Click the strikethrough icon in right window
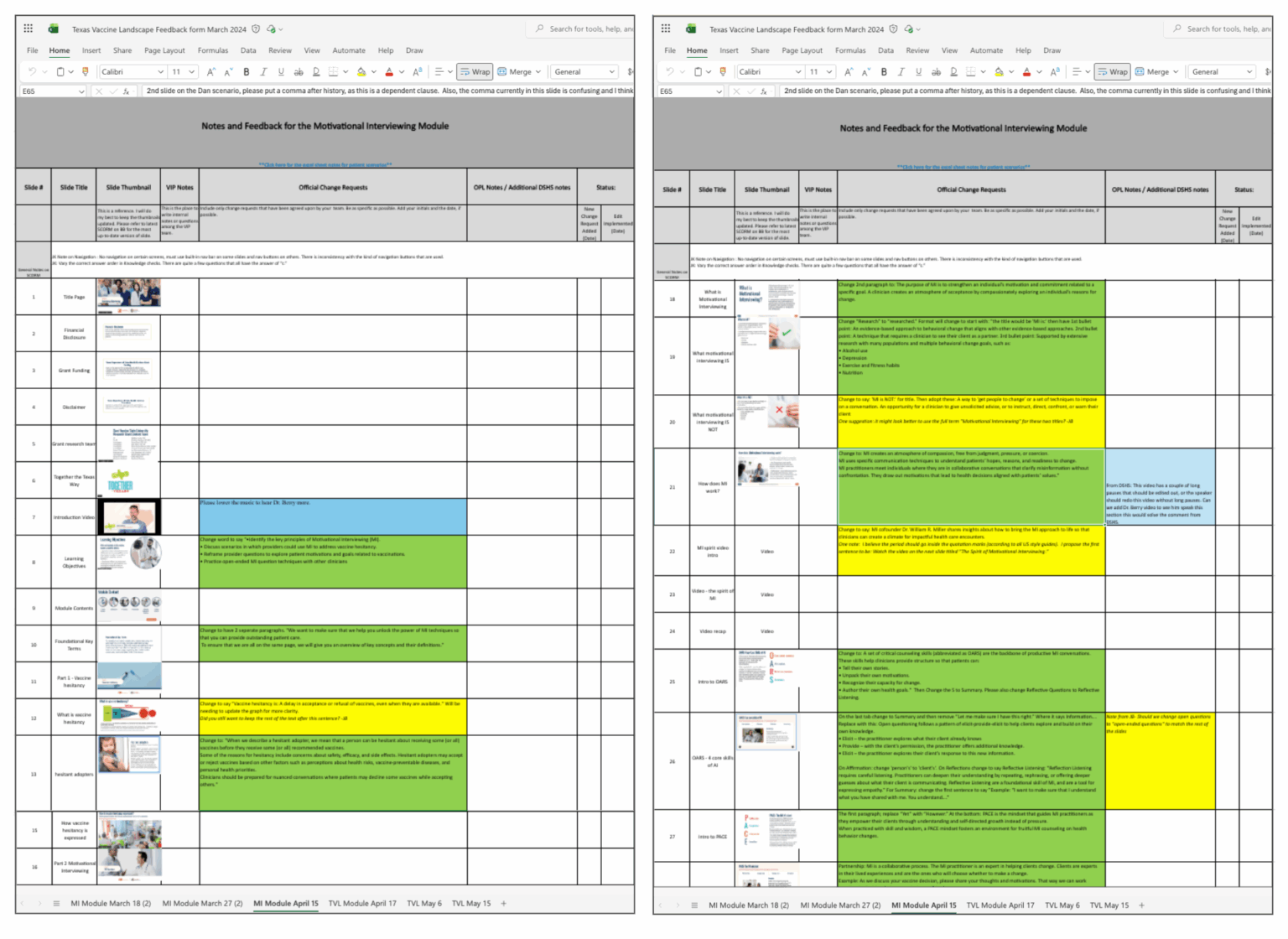Image resolution: width=1288 pixels, height=939 pixels. pyautogui.click(x=936, y=72)
